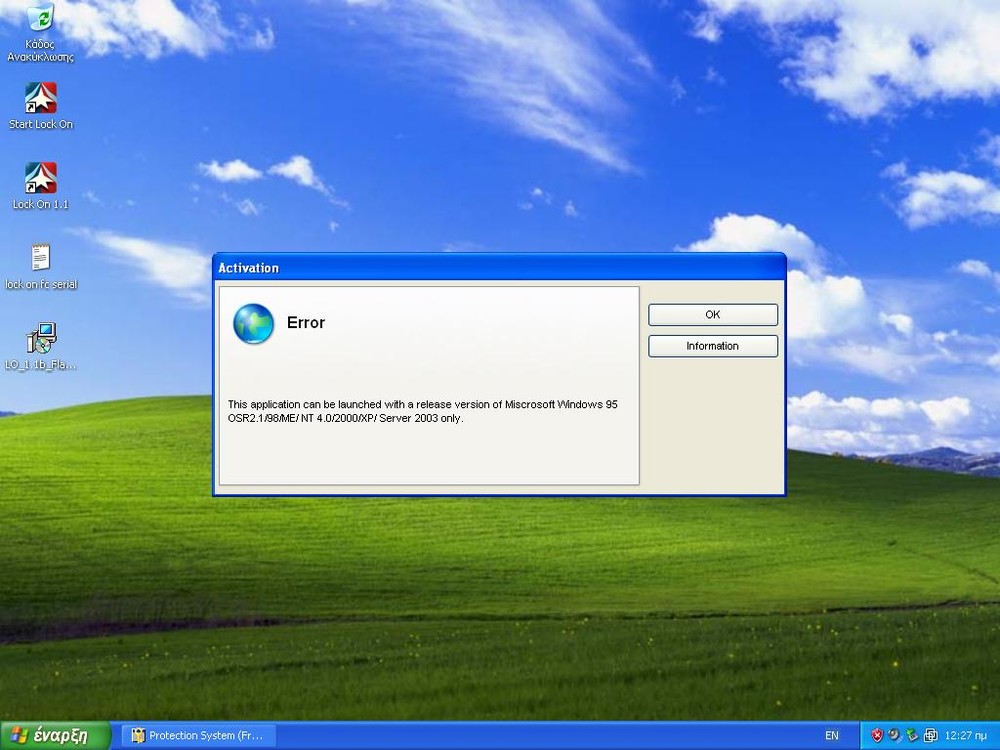Click the Safely Remove Hardware tray icon
Screen dimensions: 1000x750
(x=911, y=734)
